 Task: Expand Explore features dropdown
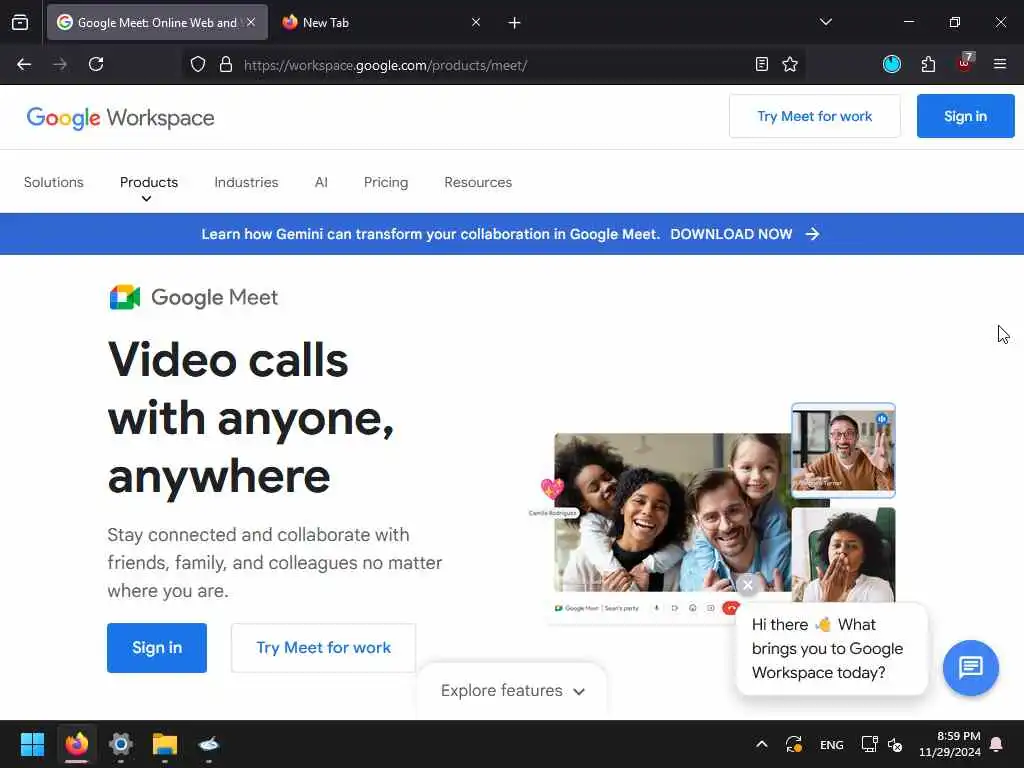pos(513,691)
